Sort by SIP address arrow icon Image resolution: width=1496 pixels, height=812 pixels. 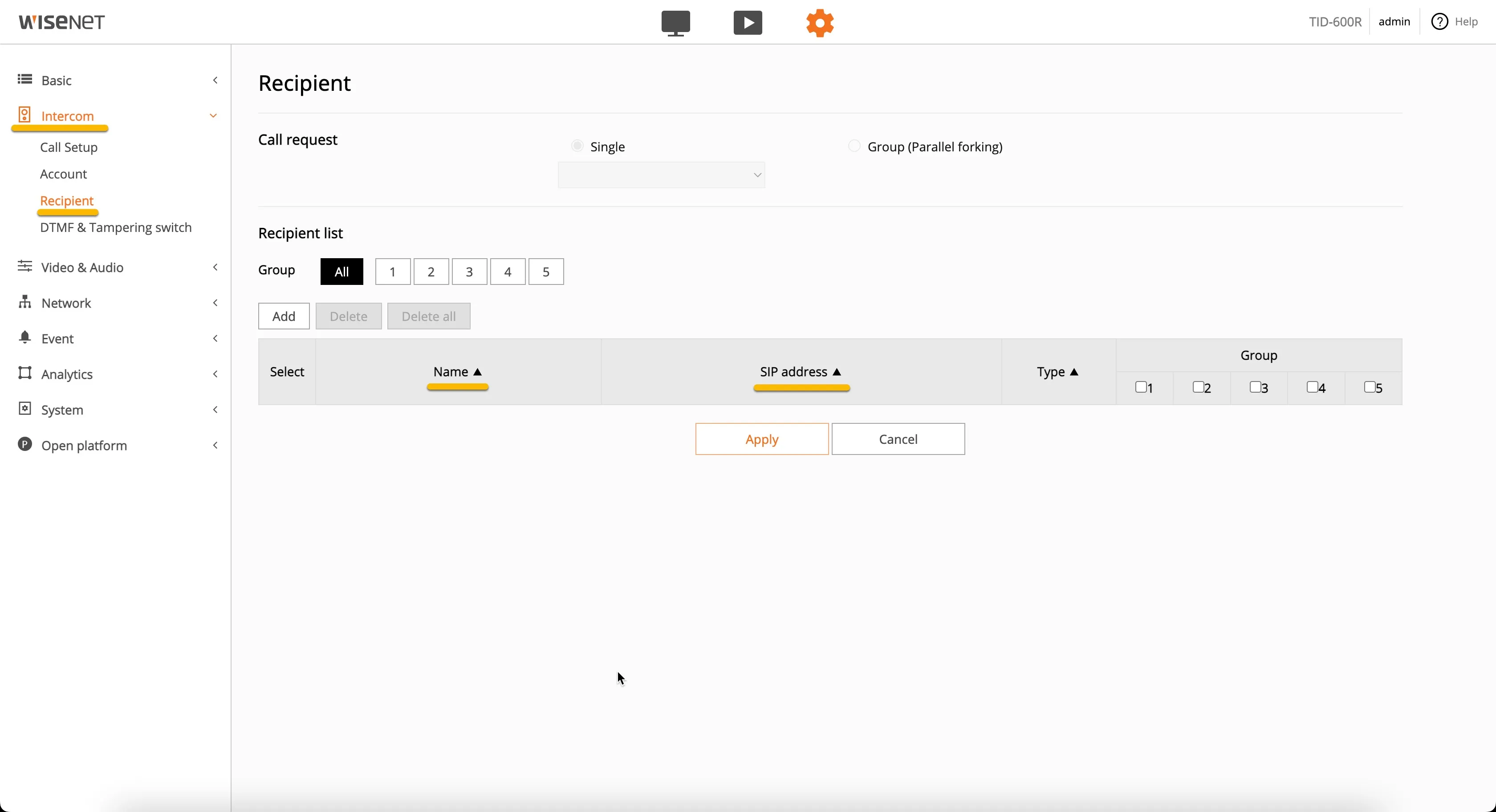click(x=837, y=372)
